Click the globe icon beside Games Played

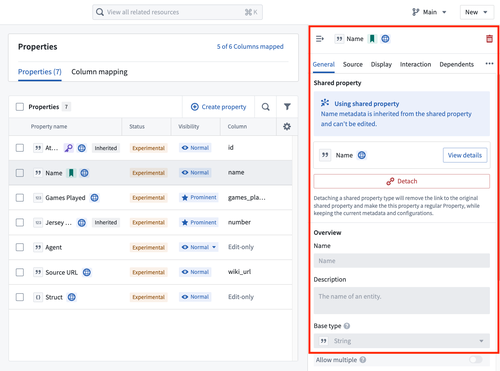click(95, 198)
